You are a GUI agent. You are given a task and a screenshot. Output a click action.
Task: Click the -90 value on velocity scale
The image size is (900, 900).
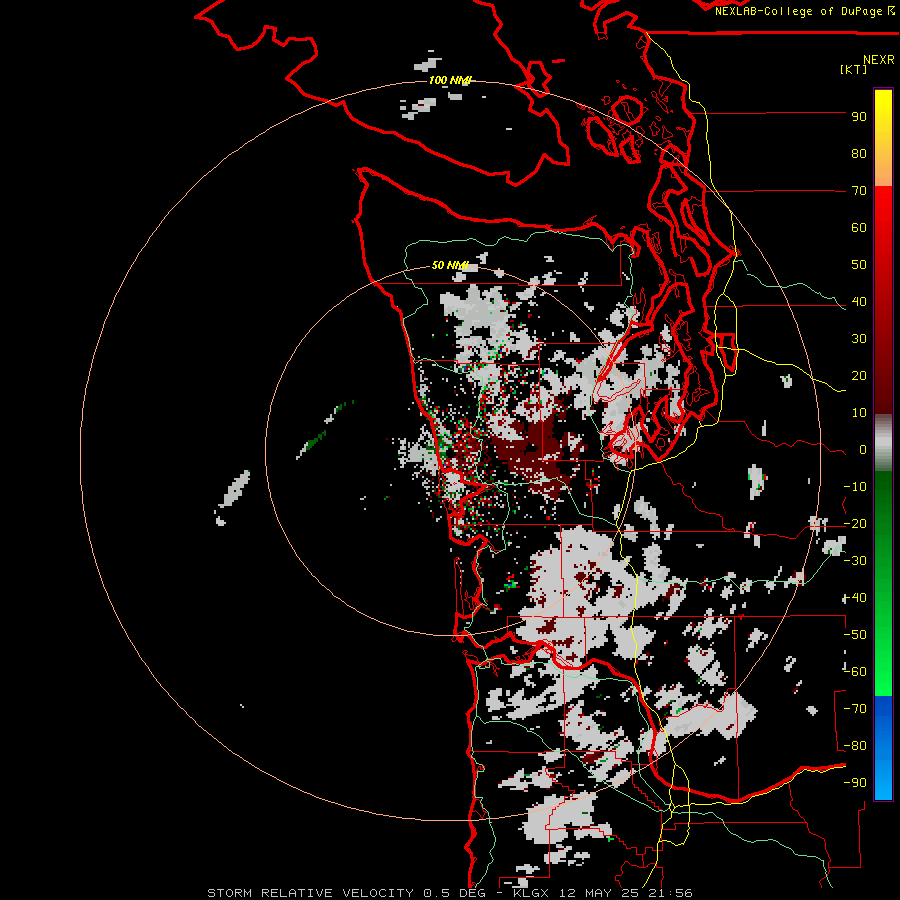point(855,783)
